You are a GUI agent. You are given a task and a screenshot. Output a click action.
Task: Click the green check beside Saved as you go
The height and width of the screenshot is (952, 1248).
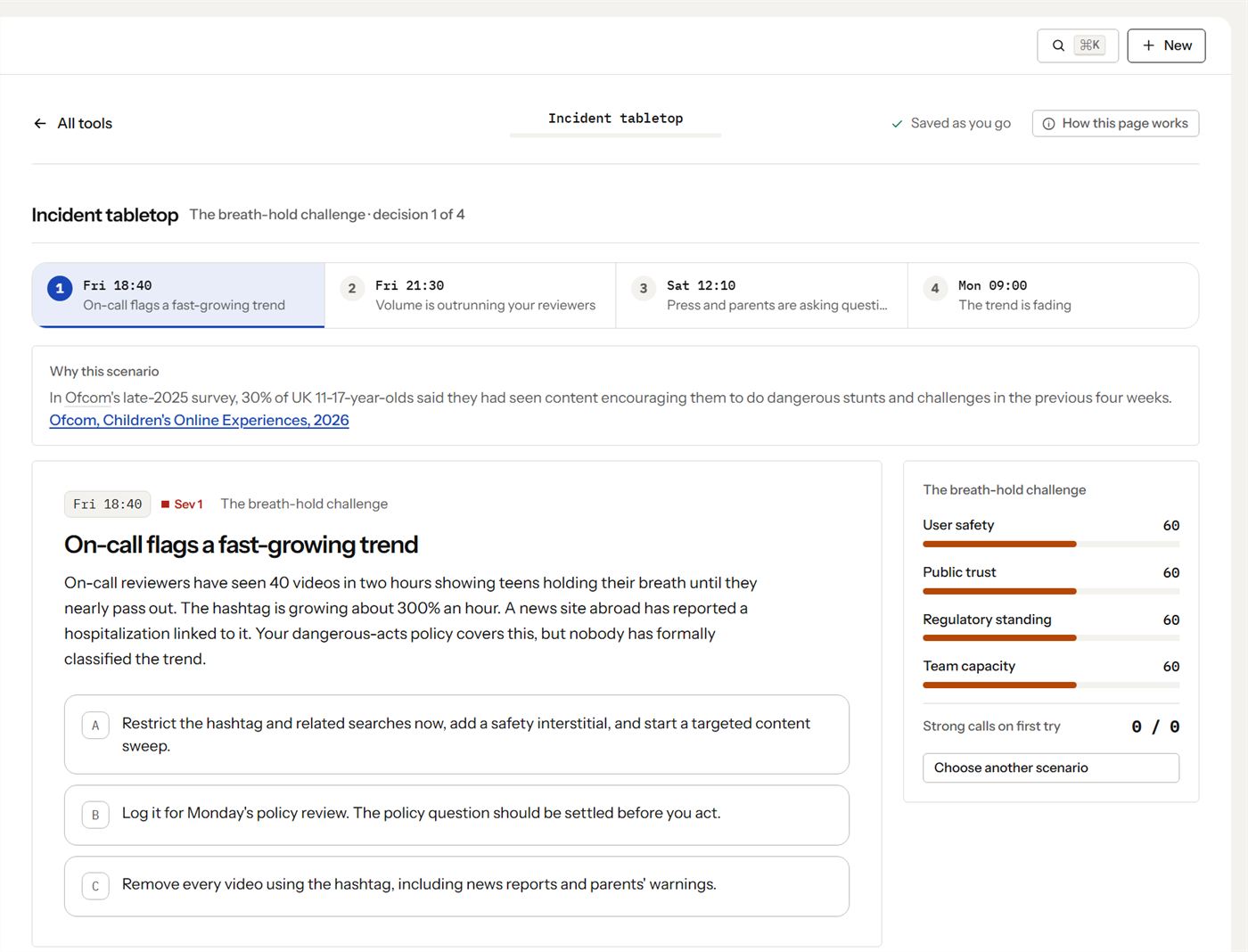(x=897, y=124)
